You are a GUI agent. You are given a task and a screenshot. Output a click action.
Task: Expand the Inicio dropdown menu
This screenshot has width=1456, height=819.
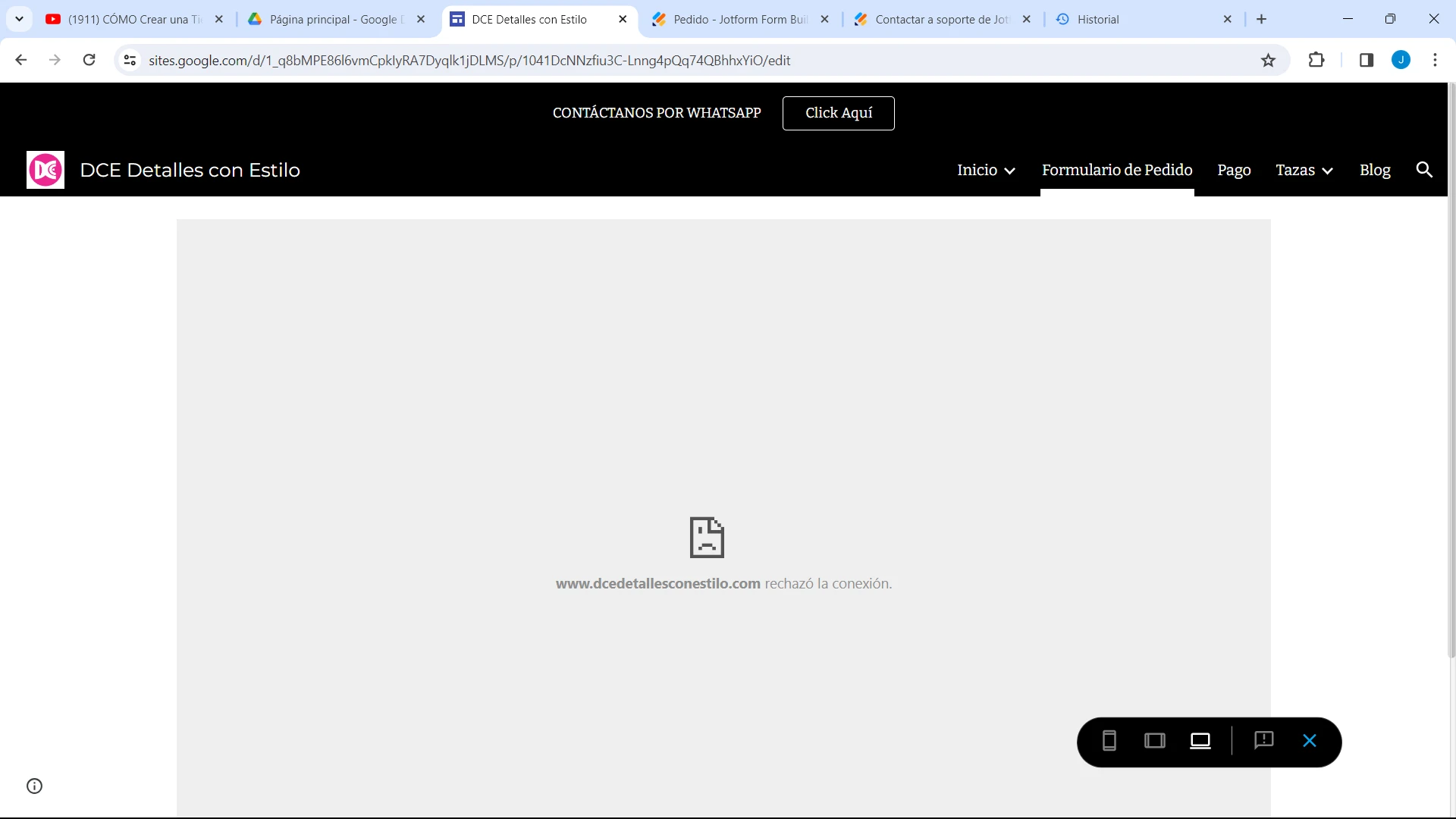(985, 170)
